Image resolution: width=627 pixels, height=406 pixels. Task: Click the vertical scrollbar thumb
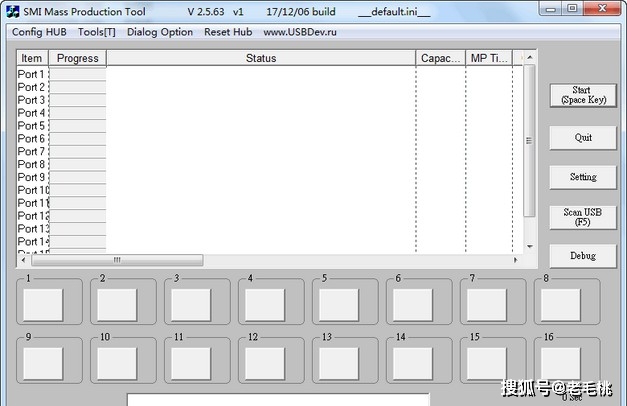(529, 140)
